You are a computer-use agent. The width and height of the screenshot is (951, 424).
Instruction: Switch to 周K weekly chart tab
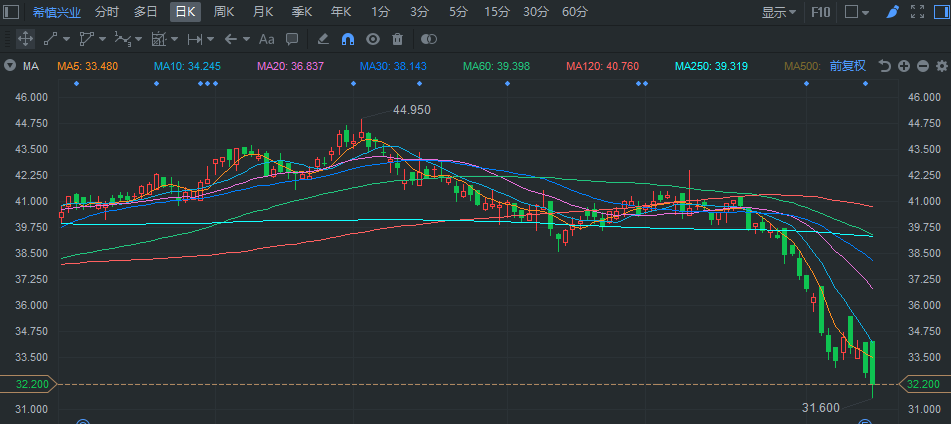pos(224,12)
